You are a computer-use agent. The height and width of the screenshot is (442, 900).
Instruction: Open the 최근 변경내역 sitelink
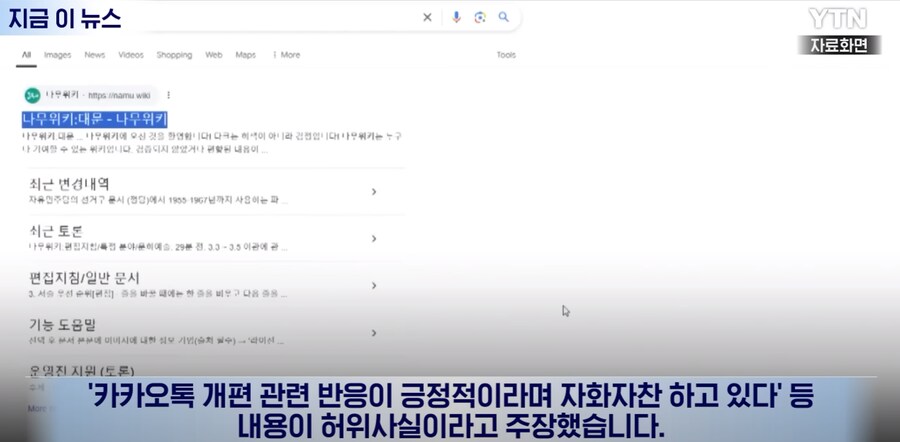tap(69, 183)
